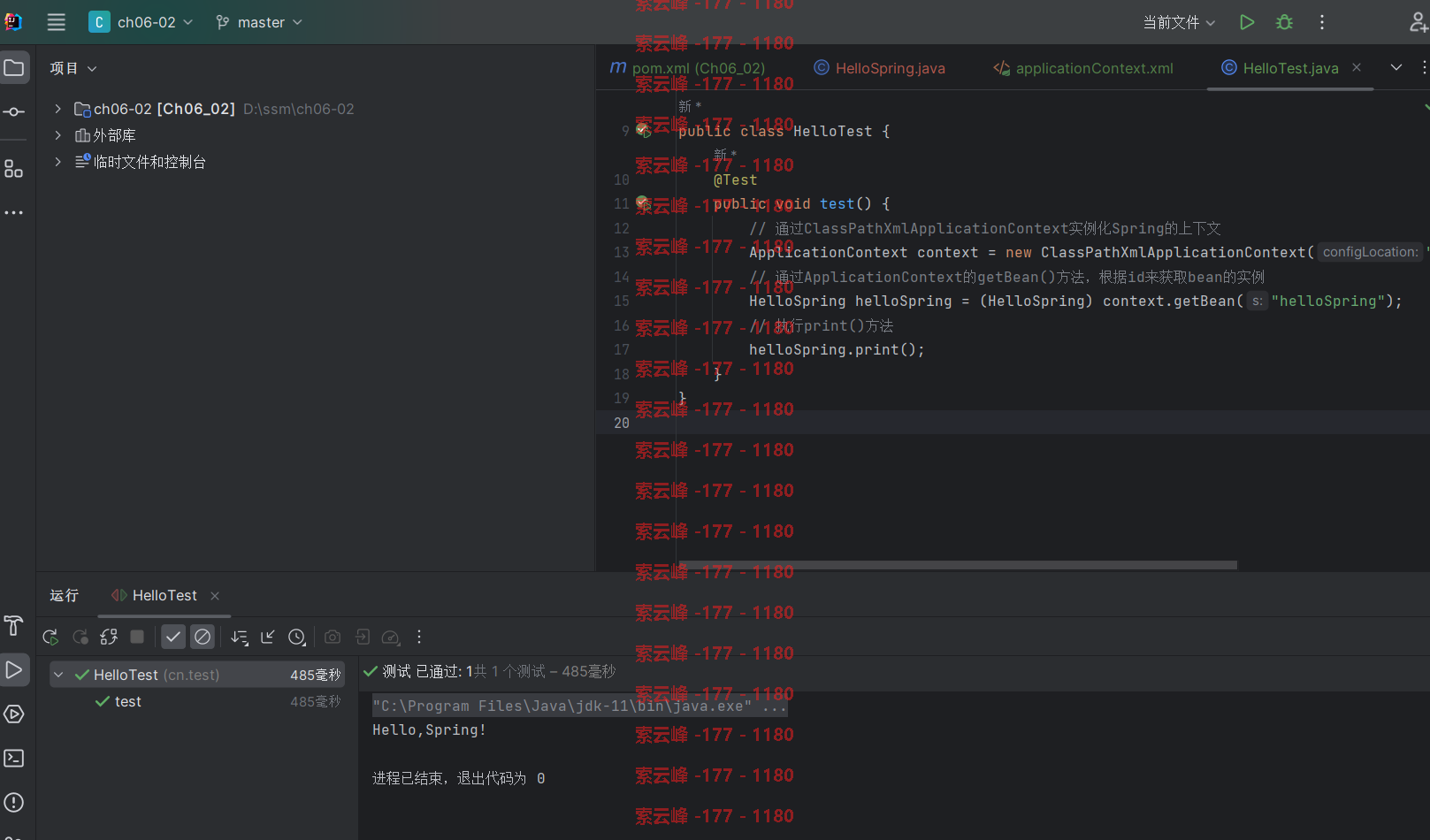Screen dimensions: 1430x840
Task: Open the main hamburger menu
Action: (x=56, y=22)
